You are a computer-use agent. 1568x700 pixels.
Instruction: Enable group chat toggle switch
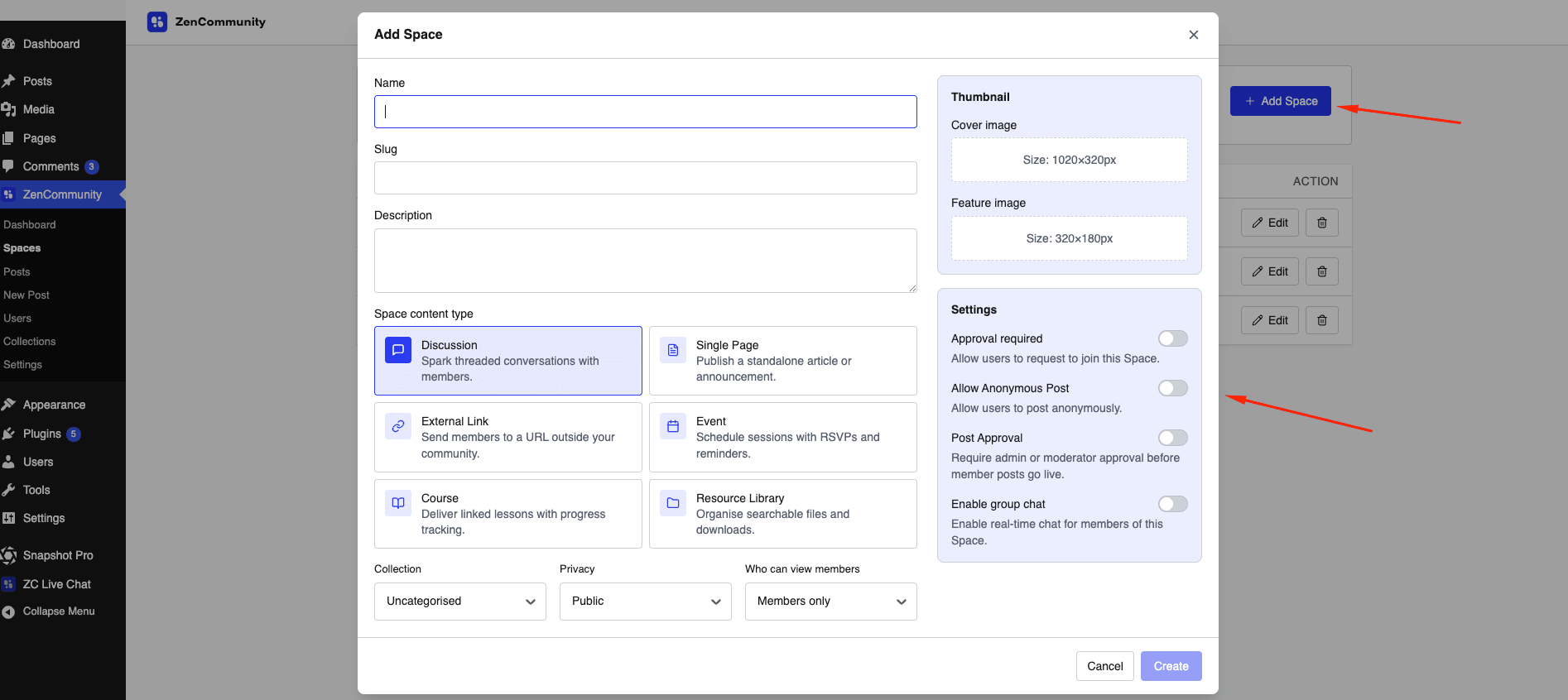click(x=1173, y=504)
